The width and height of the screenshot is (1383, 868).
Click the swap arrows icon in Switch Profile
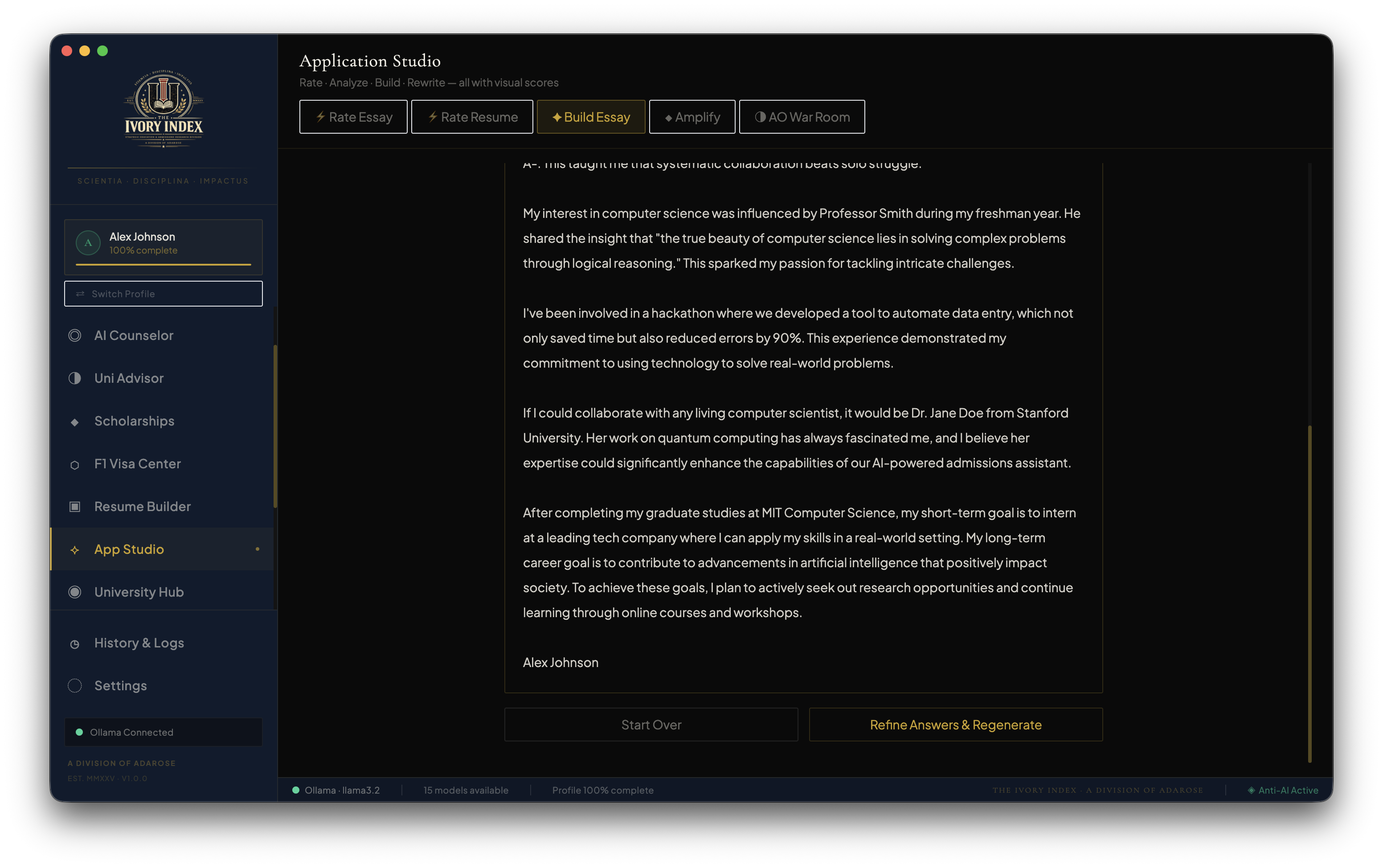point(80,294)
